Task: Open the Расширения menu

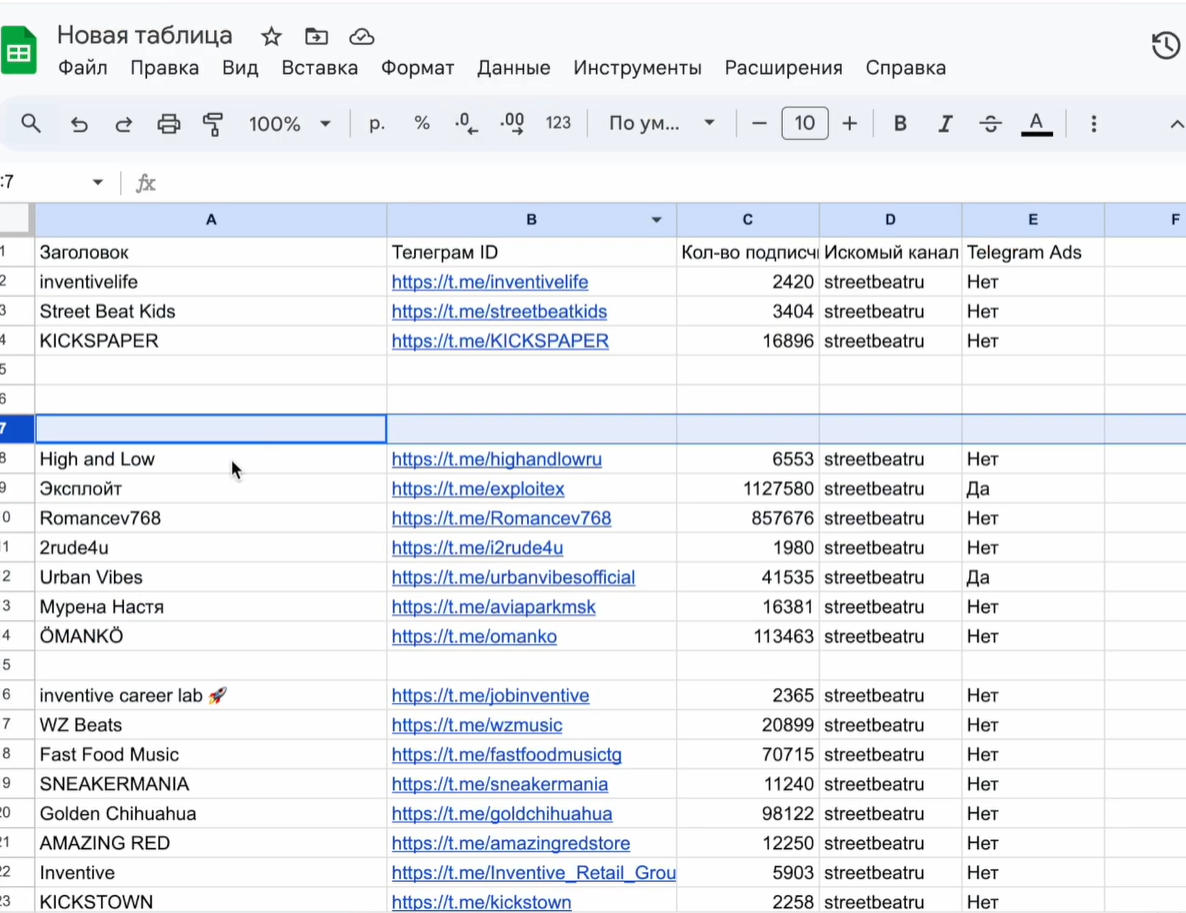Action: coord(783,68)
